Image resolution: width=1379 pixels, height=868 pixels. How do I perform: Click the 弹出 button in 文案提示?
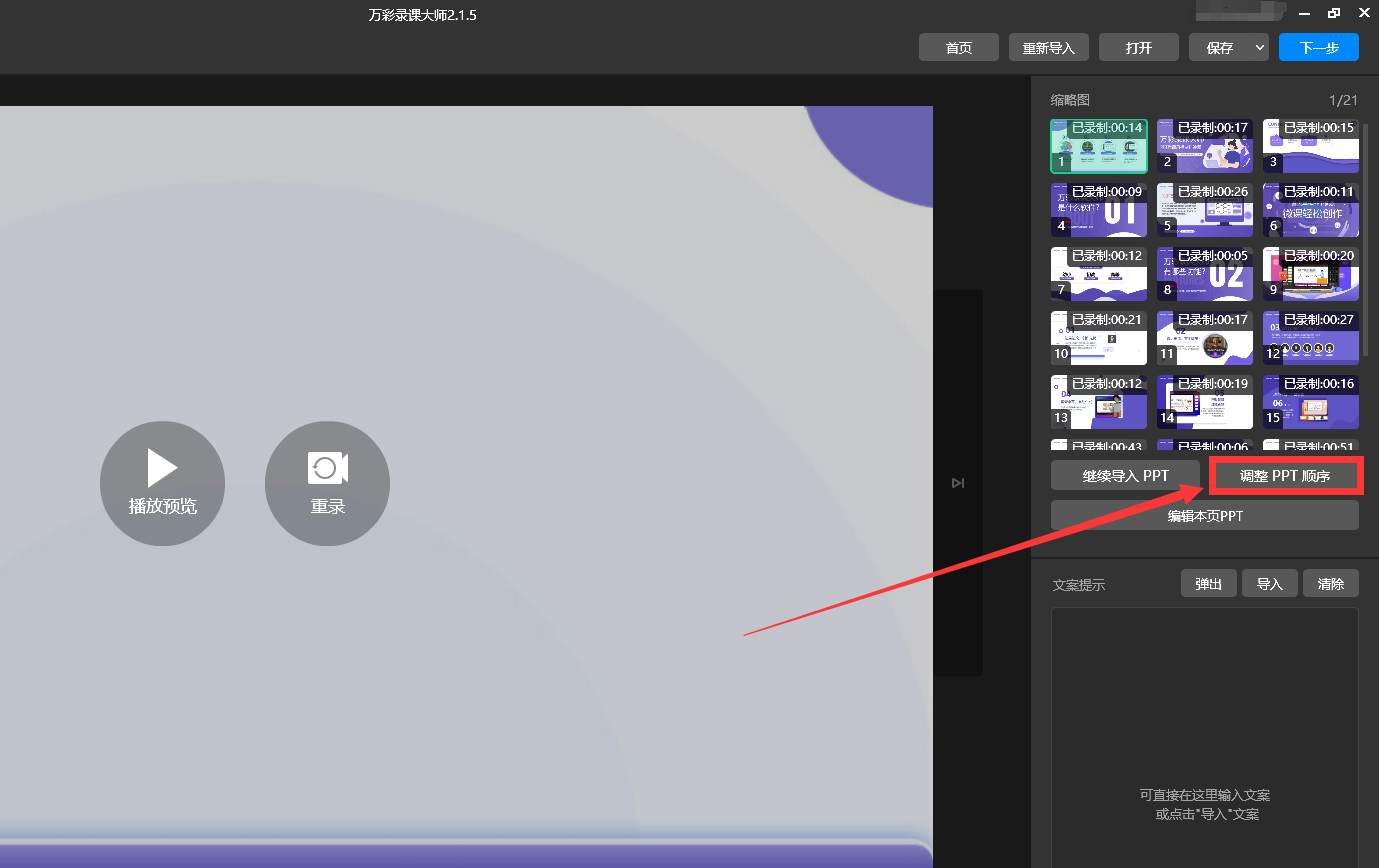tap(1209, 583)
